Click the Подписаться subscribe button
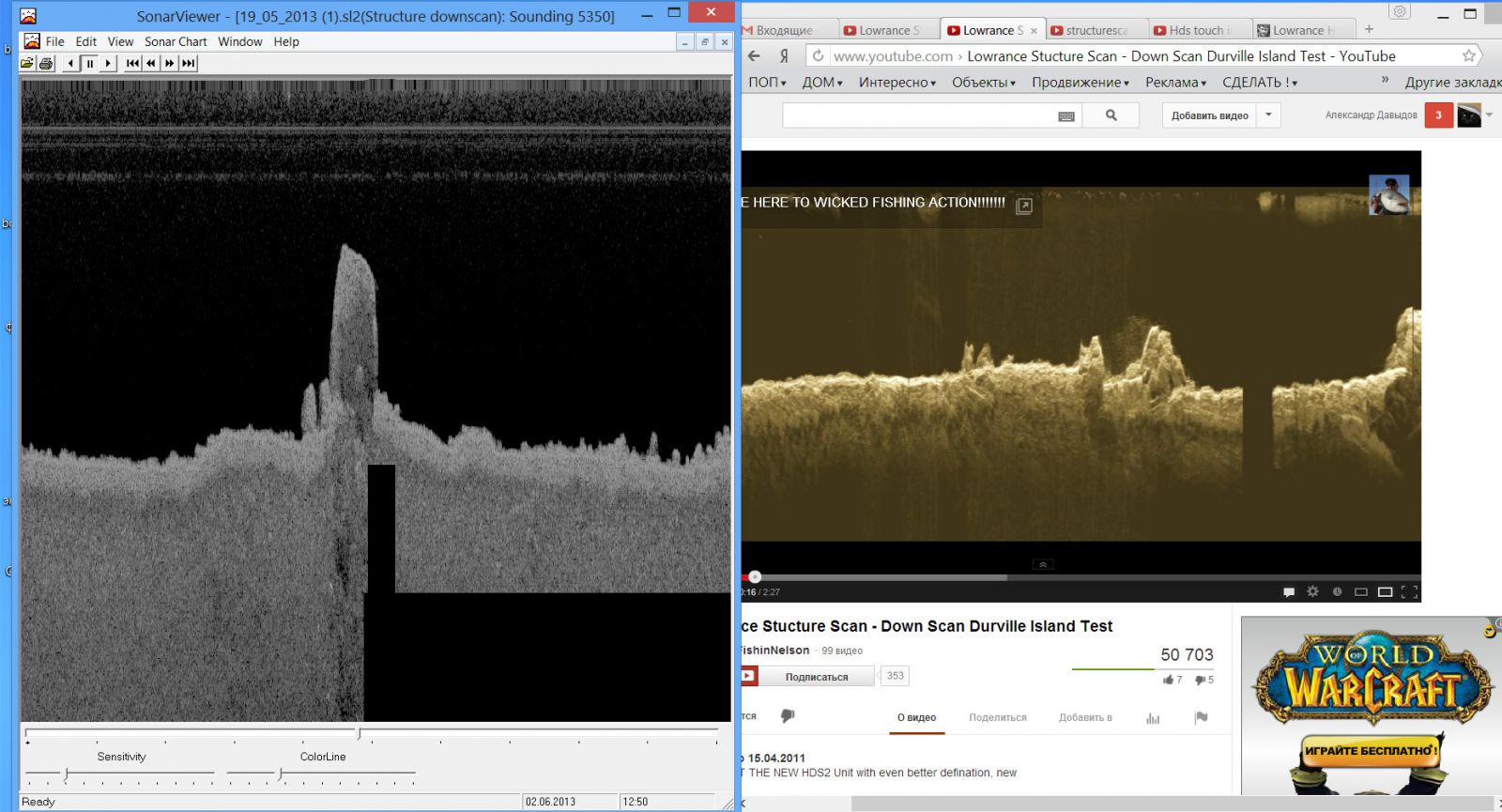Viewport: 1502px width, 812px height. click(816, 676)
